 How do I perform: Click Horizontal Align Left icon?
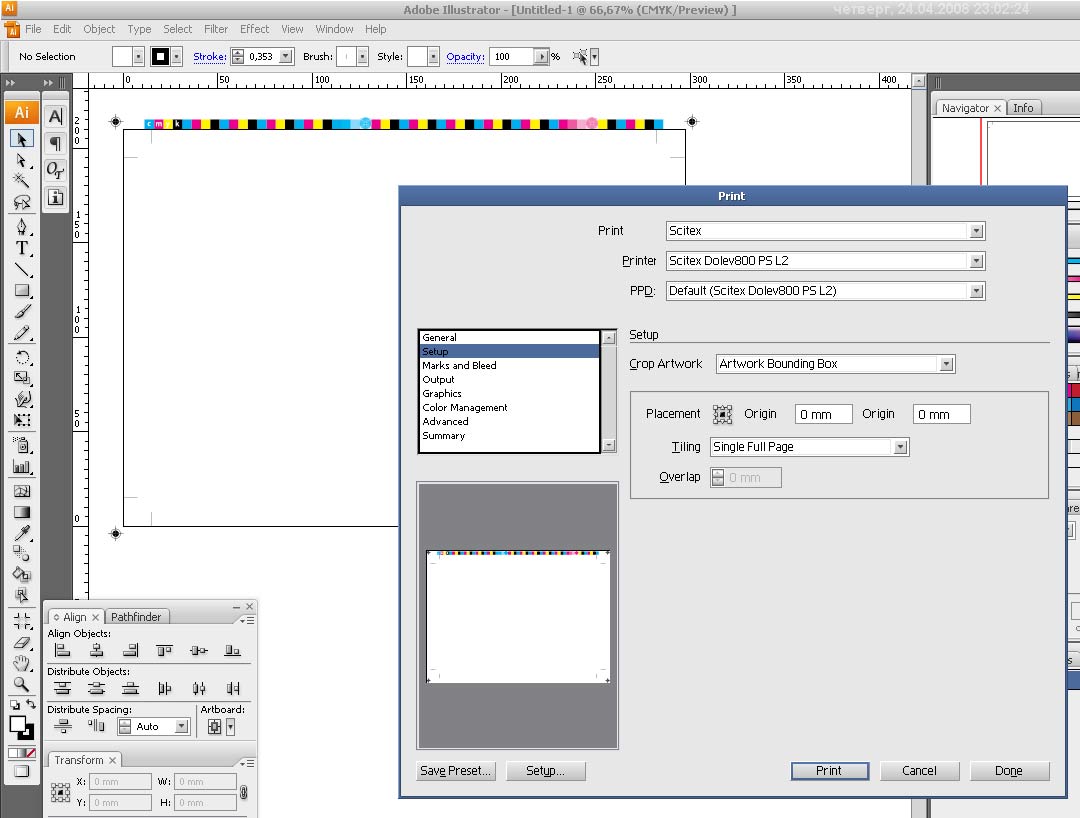[x=63, y=650]
